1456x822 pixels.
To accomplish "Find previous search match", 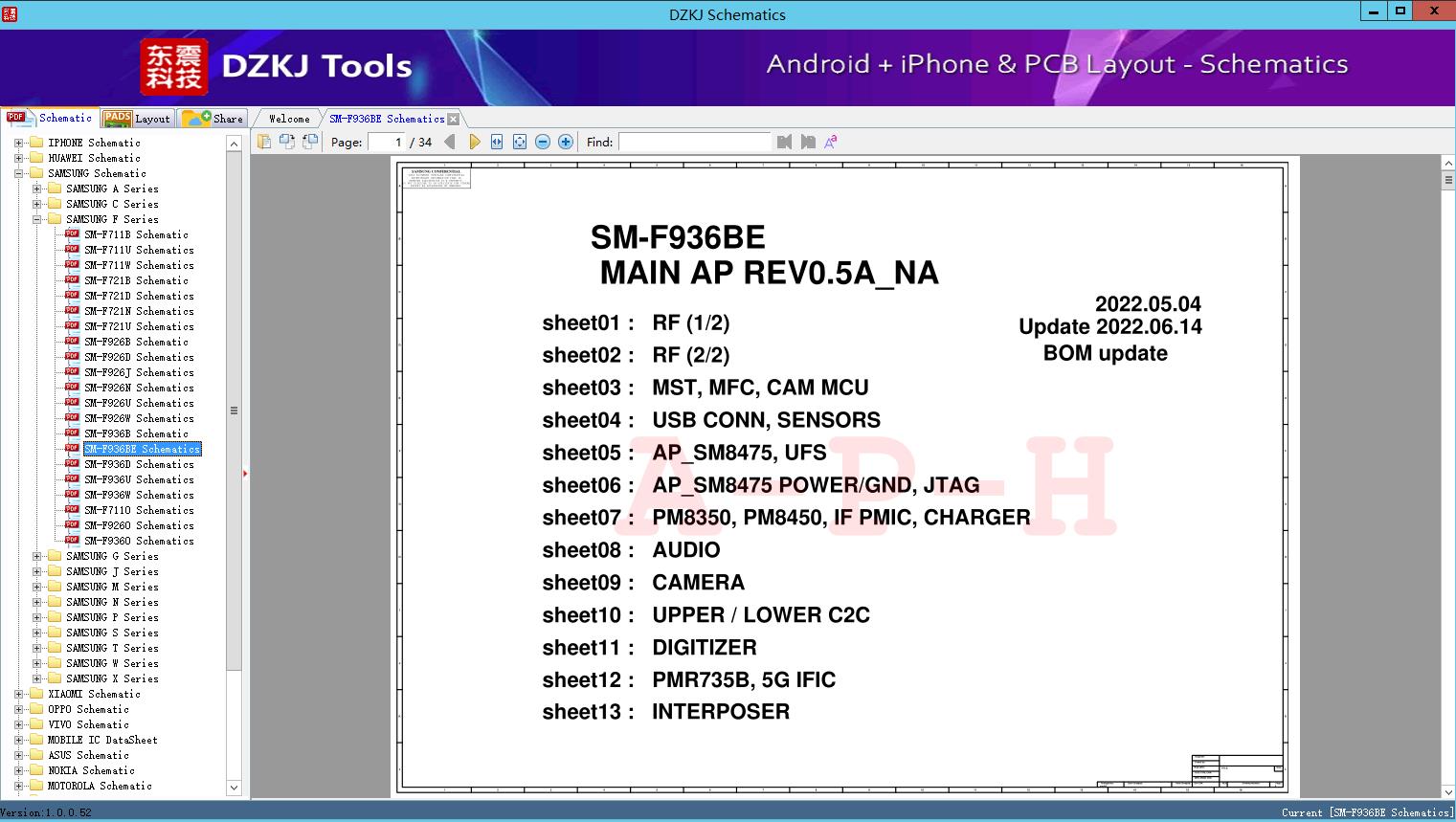I will 785,142.
